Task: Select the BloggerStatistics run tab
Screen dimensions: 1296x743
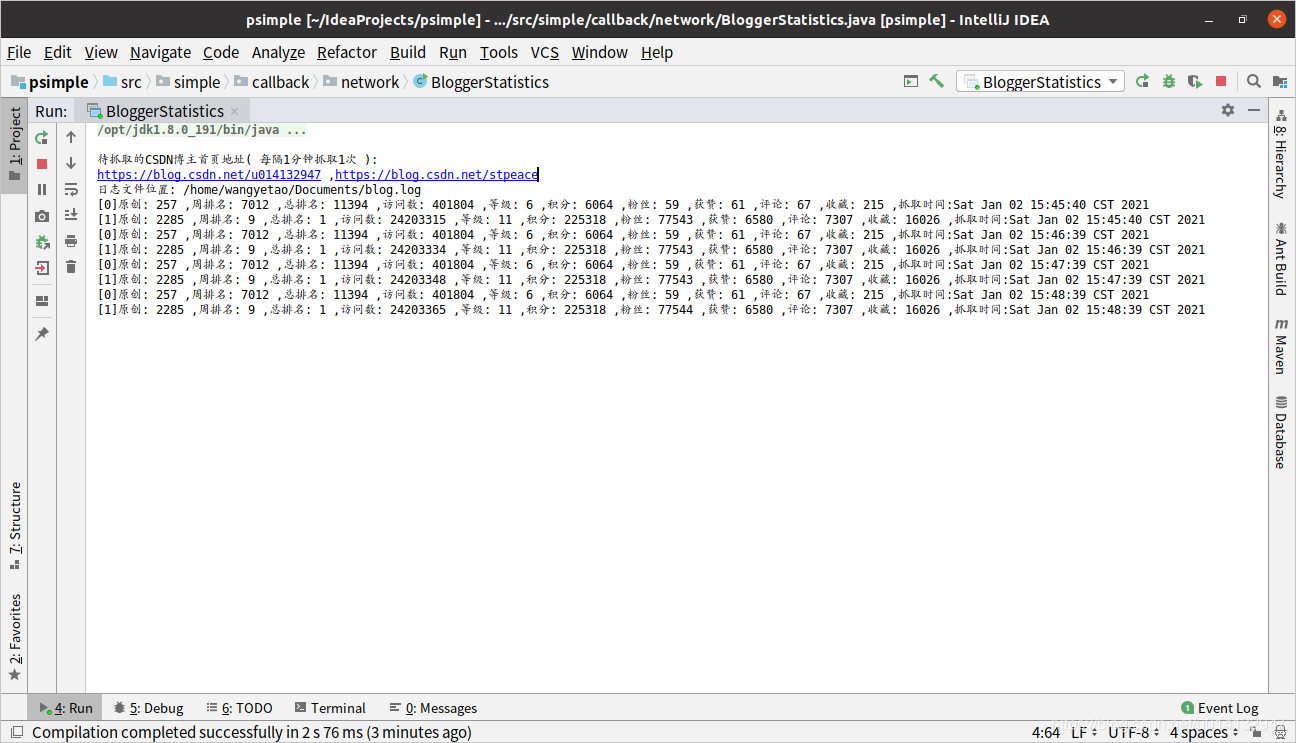Action: tap(163, 111)
